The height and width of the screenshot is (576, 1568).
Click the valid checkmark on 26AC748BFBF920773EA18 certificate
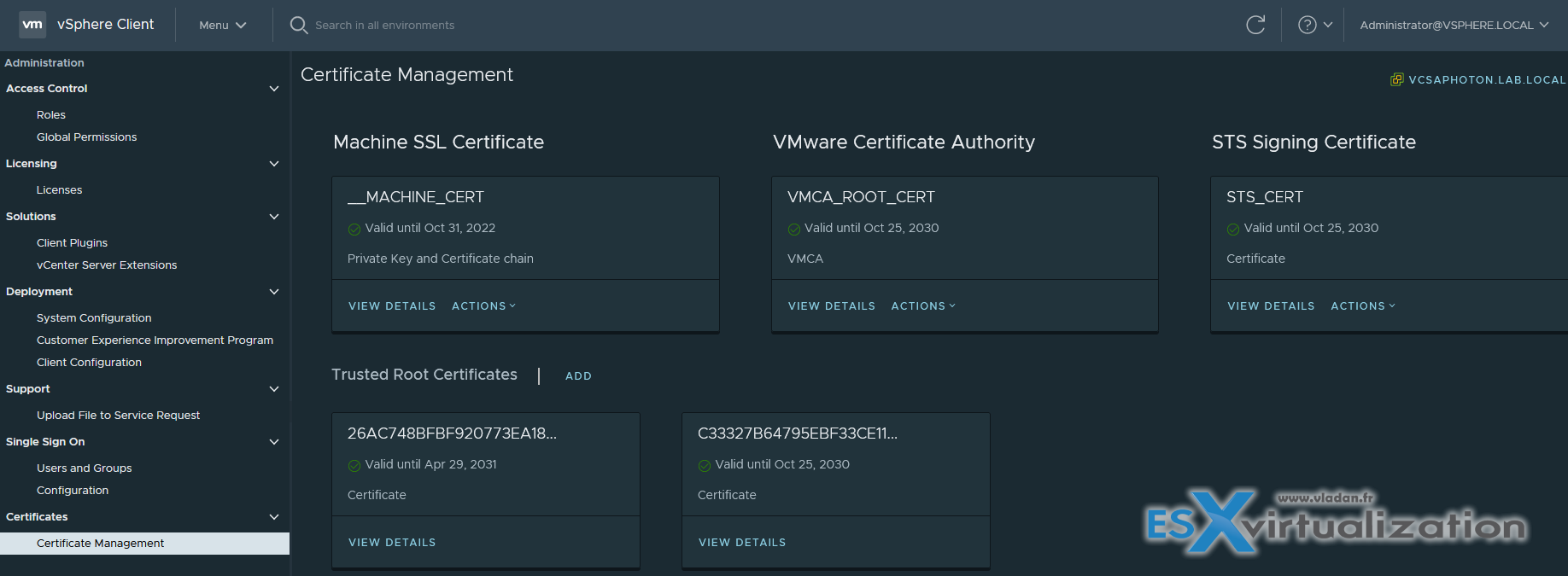pyautogui.click(x=354, y=465)
